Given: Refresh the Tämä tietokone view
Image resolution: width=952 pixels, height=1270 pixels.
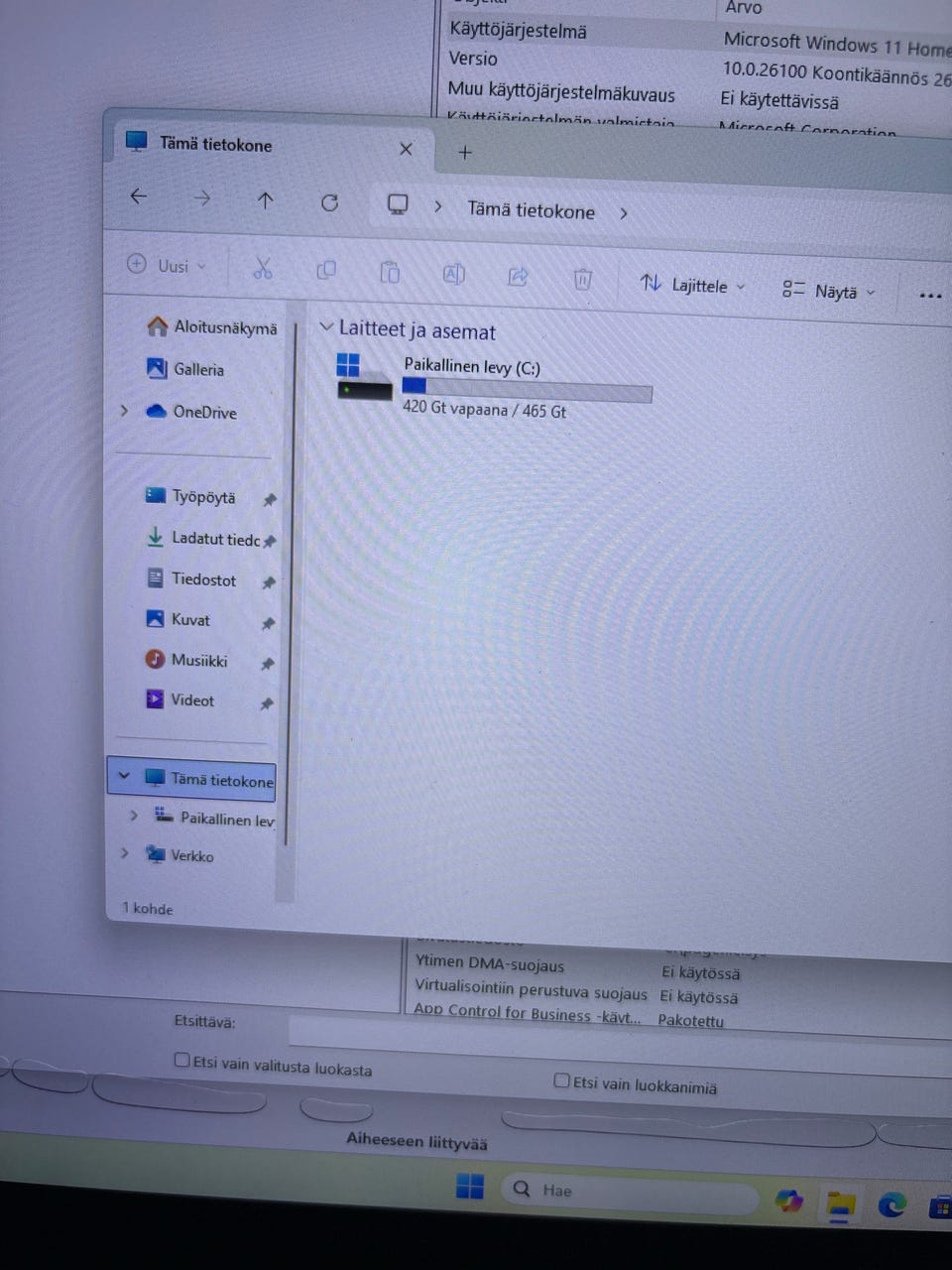Looking at the screenshot, I should 329,202.
